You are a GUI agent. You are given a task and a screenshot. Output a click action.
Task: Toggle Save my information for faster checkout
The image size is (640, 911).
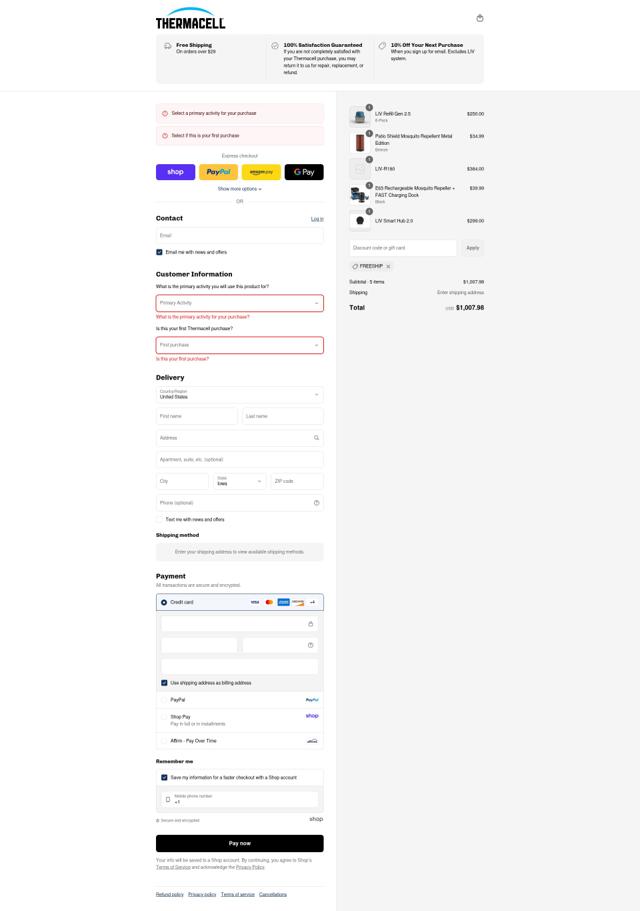(x=164, y=777)
